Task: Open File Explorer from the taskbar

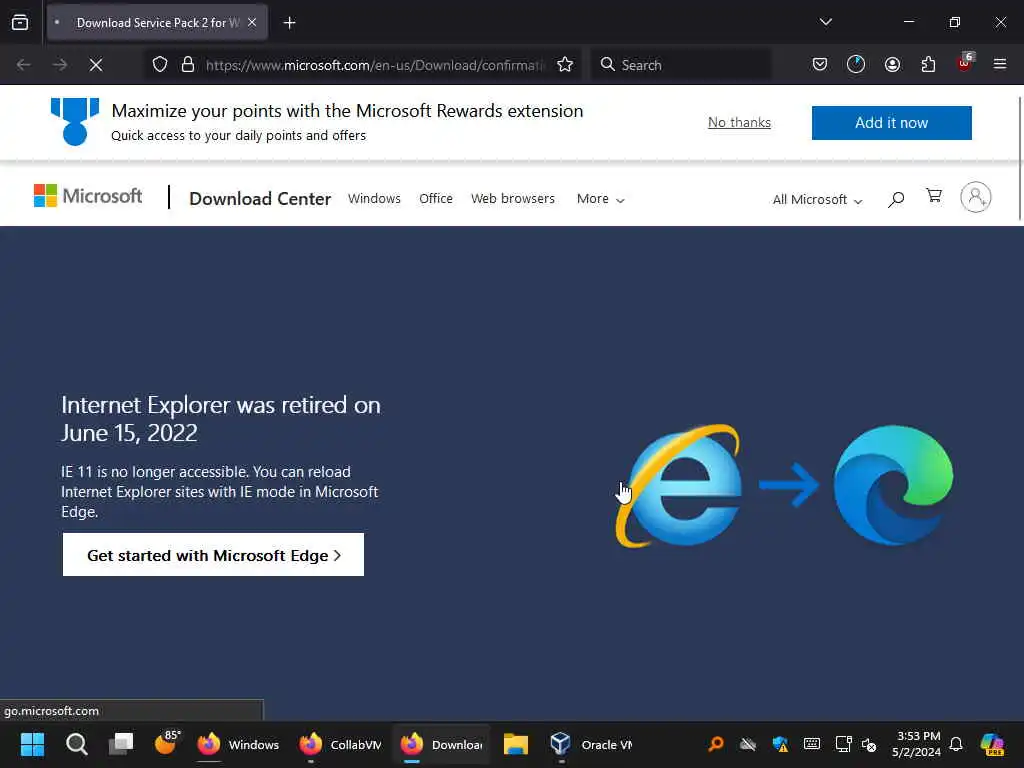Action: click(515, 744)
